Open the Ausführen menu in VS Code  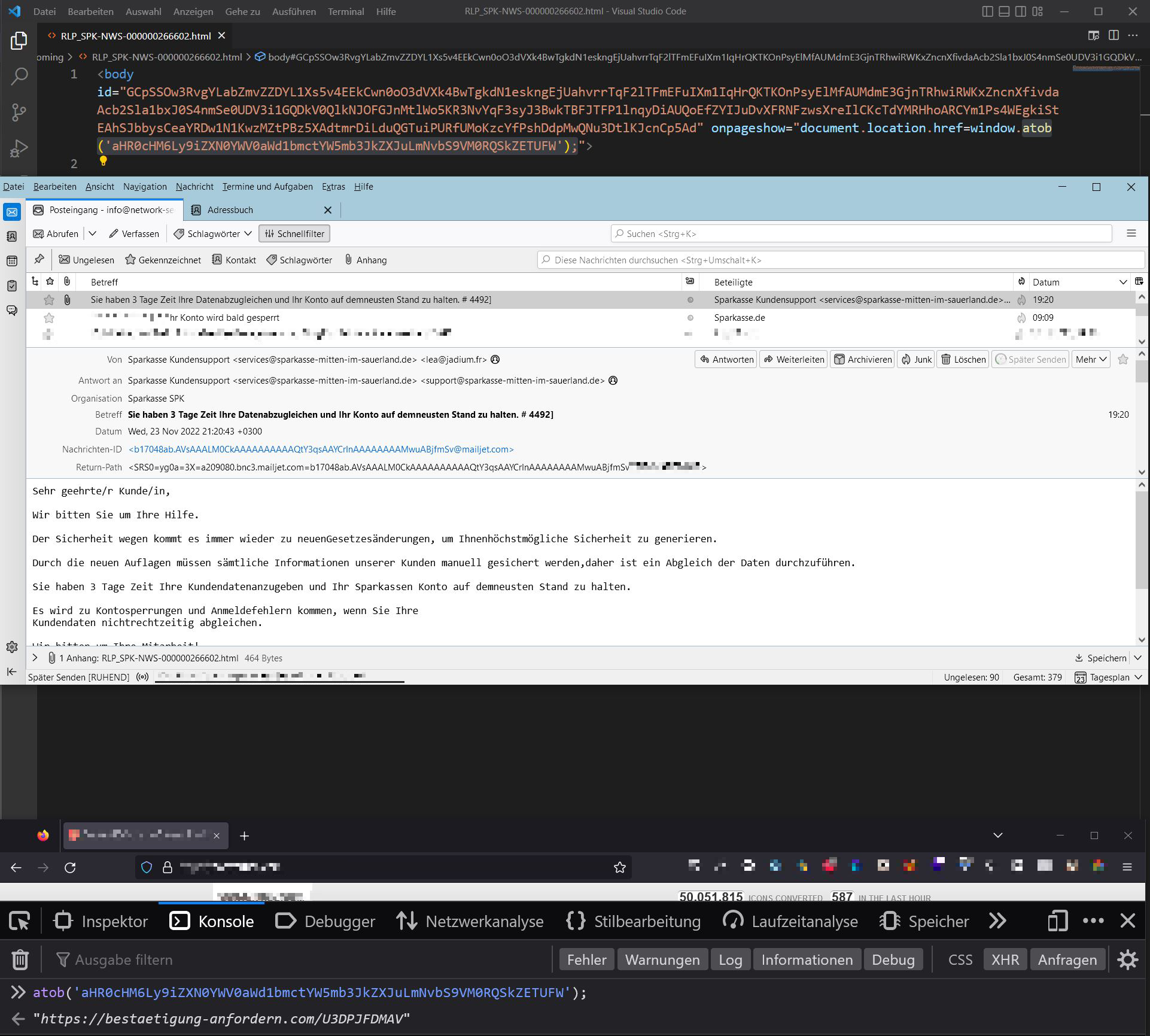294,11
